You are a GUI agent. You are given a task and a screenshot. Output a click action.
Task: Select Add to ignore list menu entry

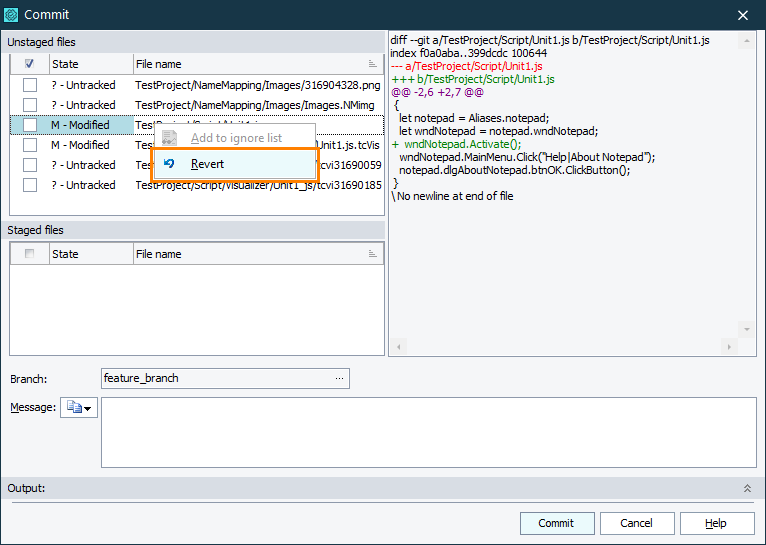click(236, 138)
